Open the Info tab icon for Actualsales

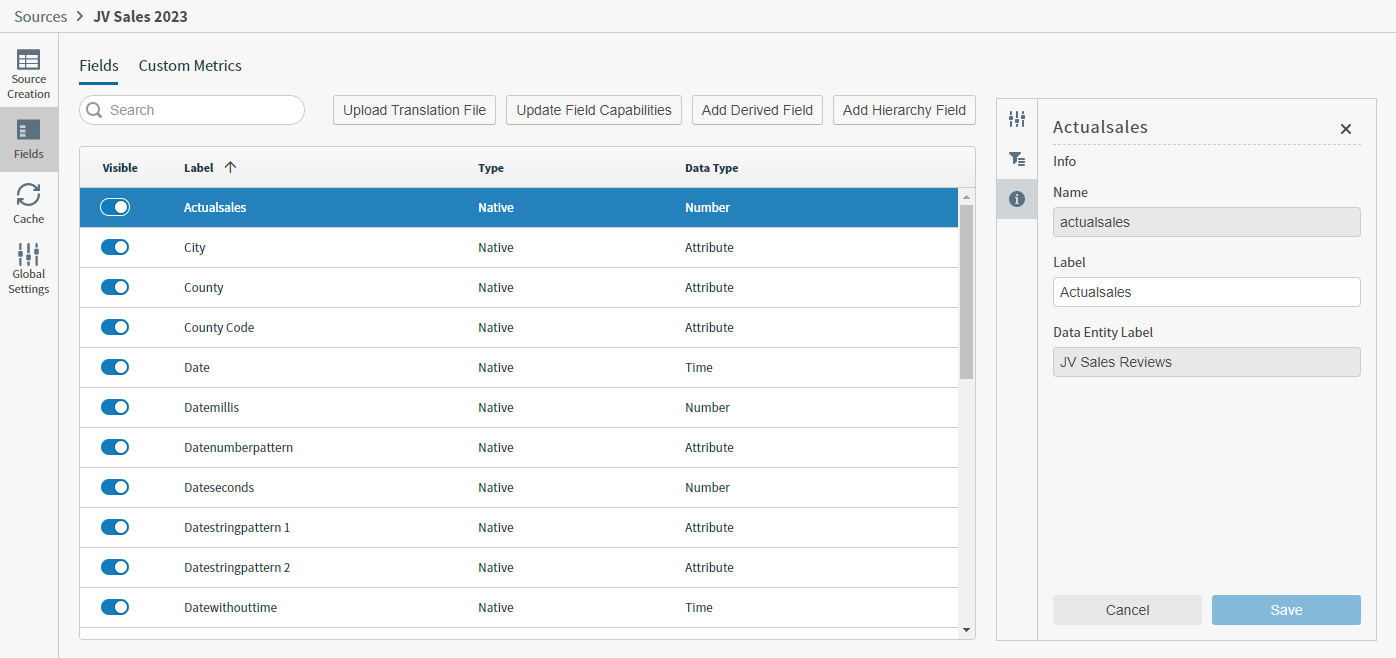click(x=1017, y=199)
